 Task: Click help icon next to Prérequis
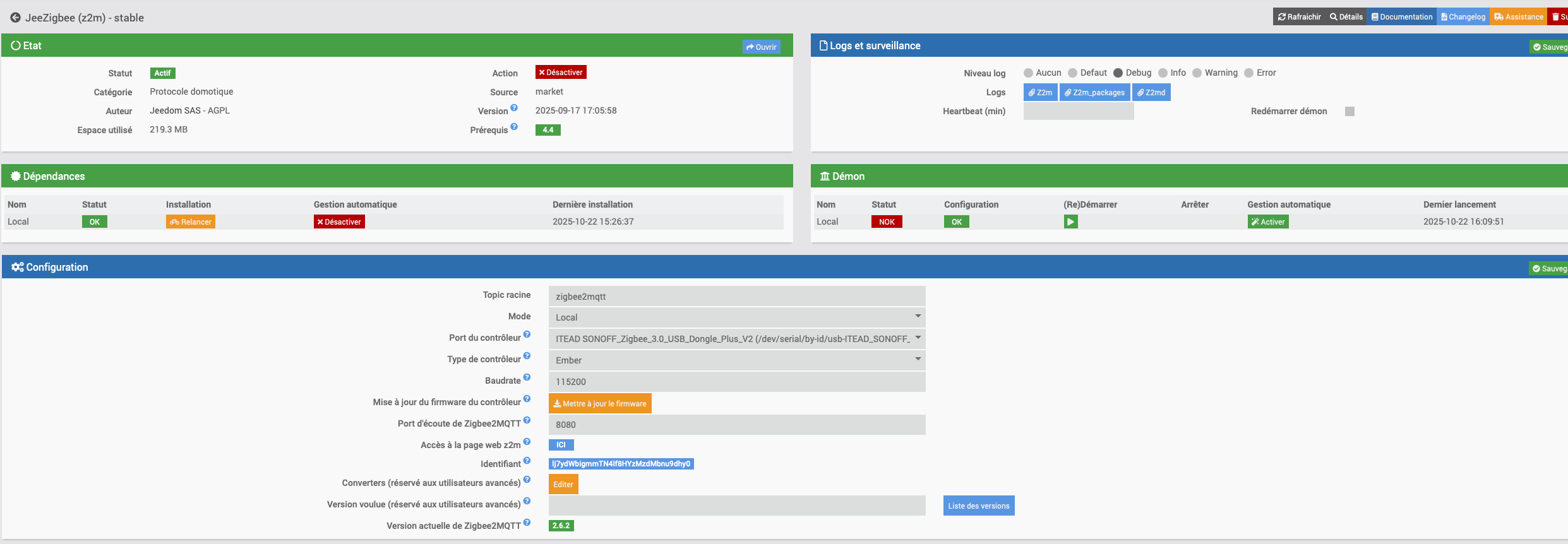(514, 127)
